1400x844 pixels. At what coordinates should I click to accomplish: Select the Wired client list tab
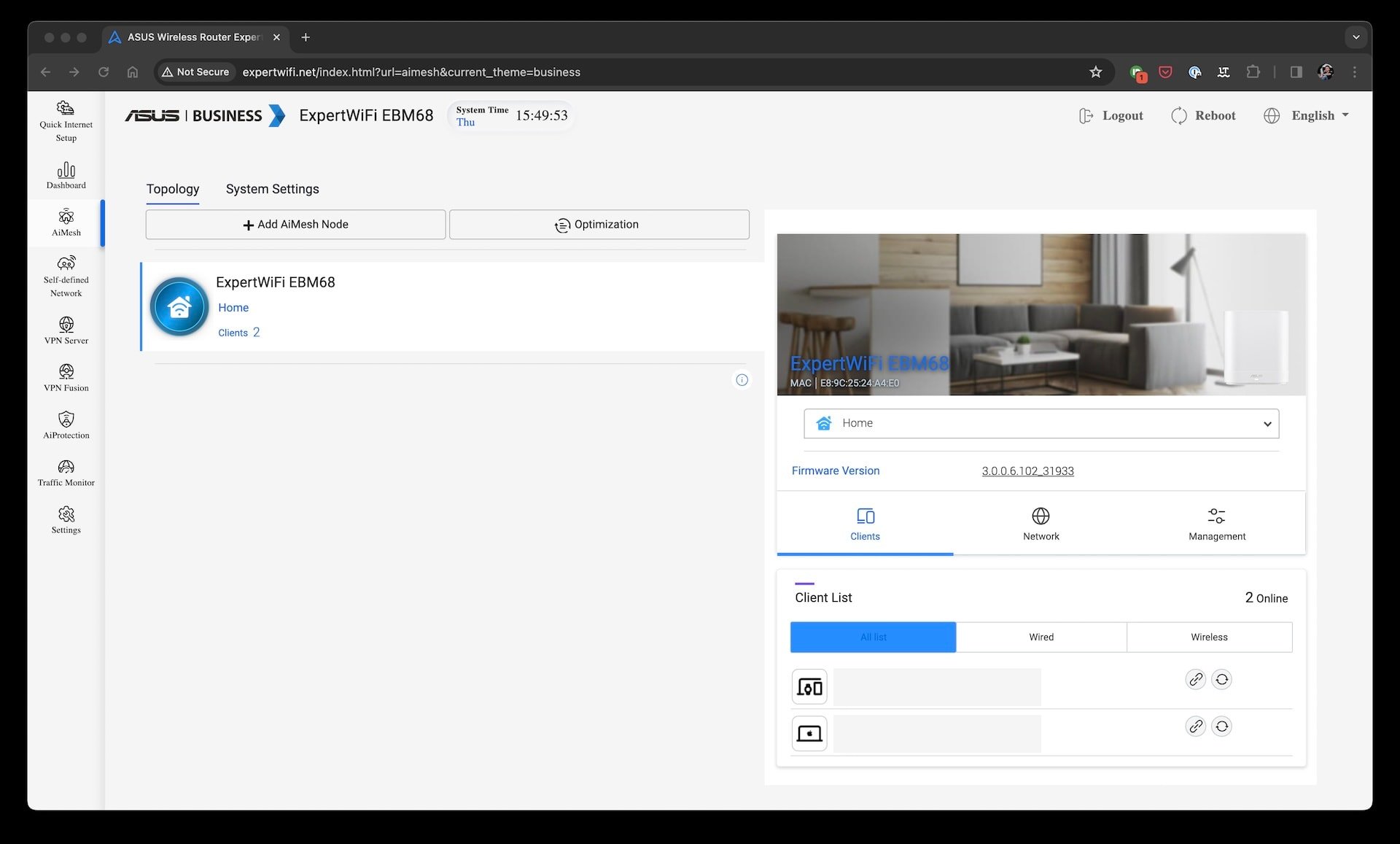1040,637
